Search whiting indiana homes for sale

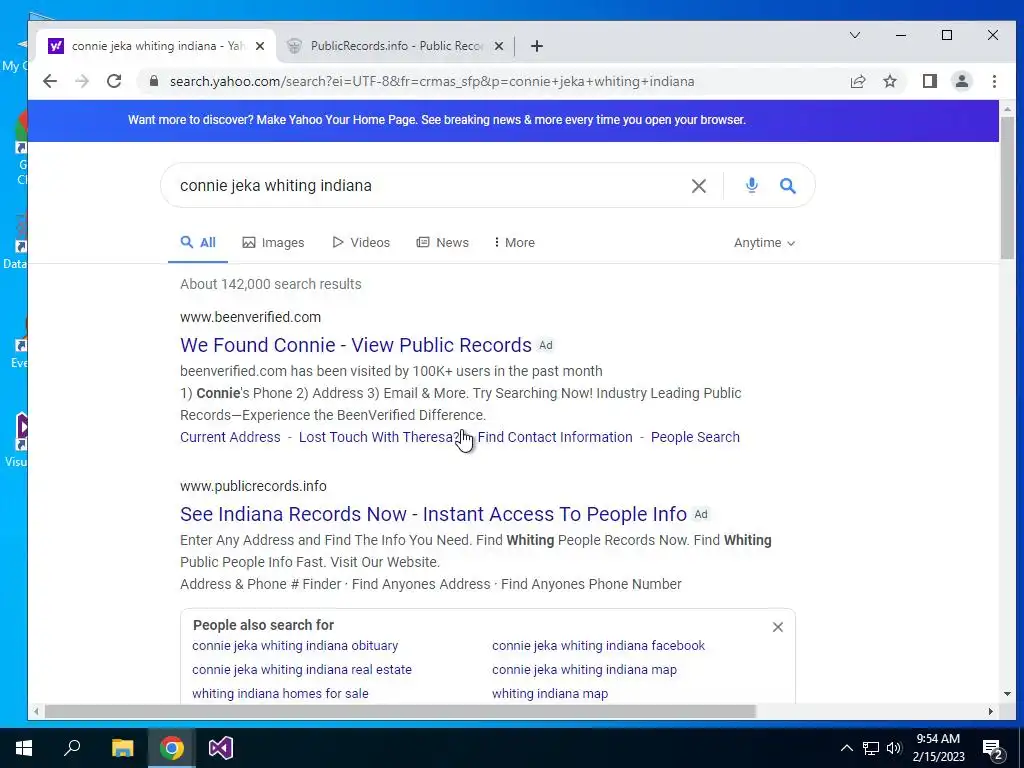(280, 694)
